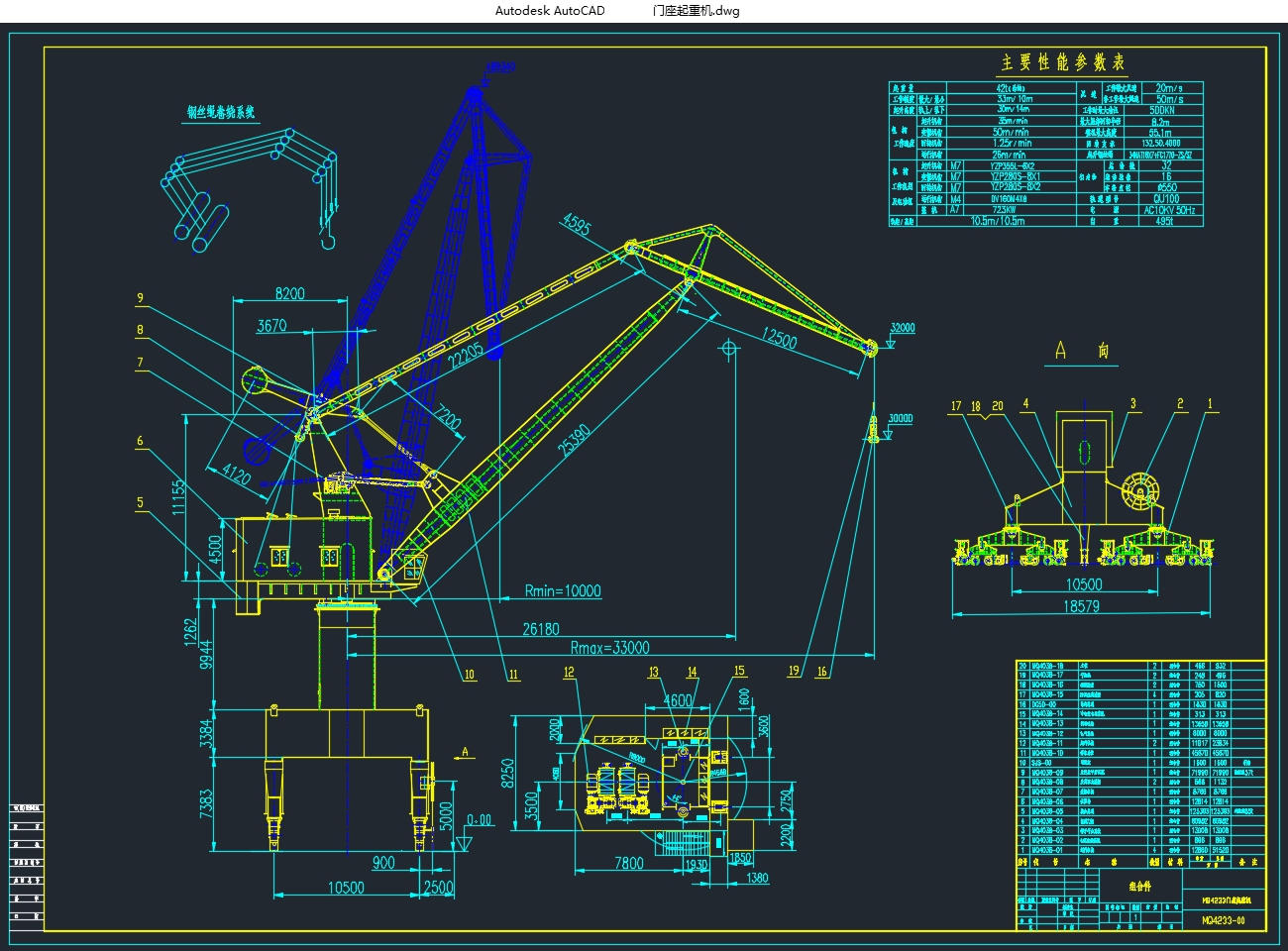Click the Autodesk AutoCAD title text

pyautogui.click(x=550, y=11)
